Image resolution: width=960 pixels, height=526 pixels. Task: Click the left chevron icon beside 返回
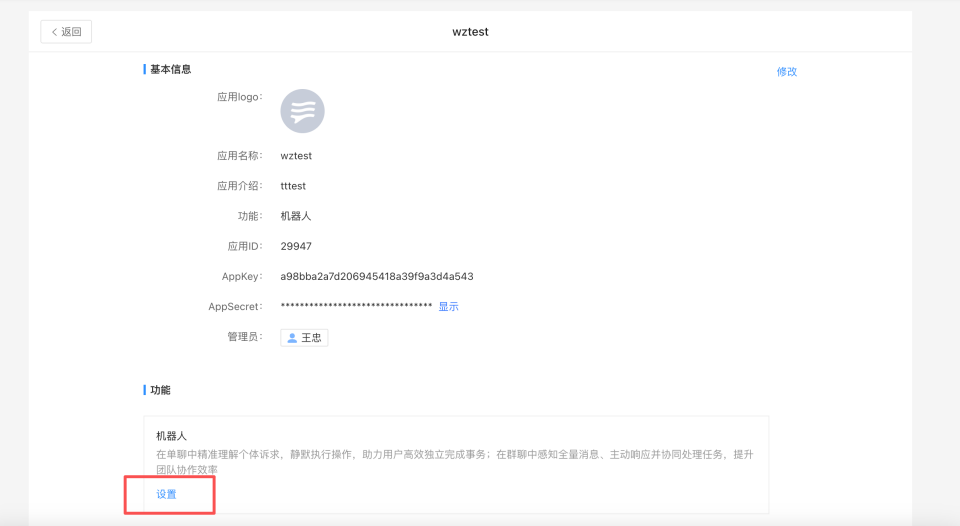click(54, 31)
